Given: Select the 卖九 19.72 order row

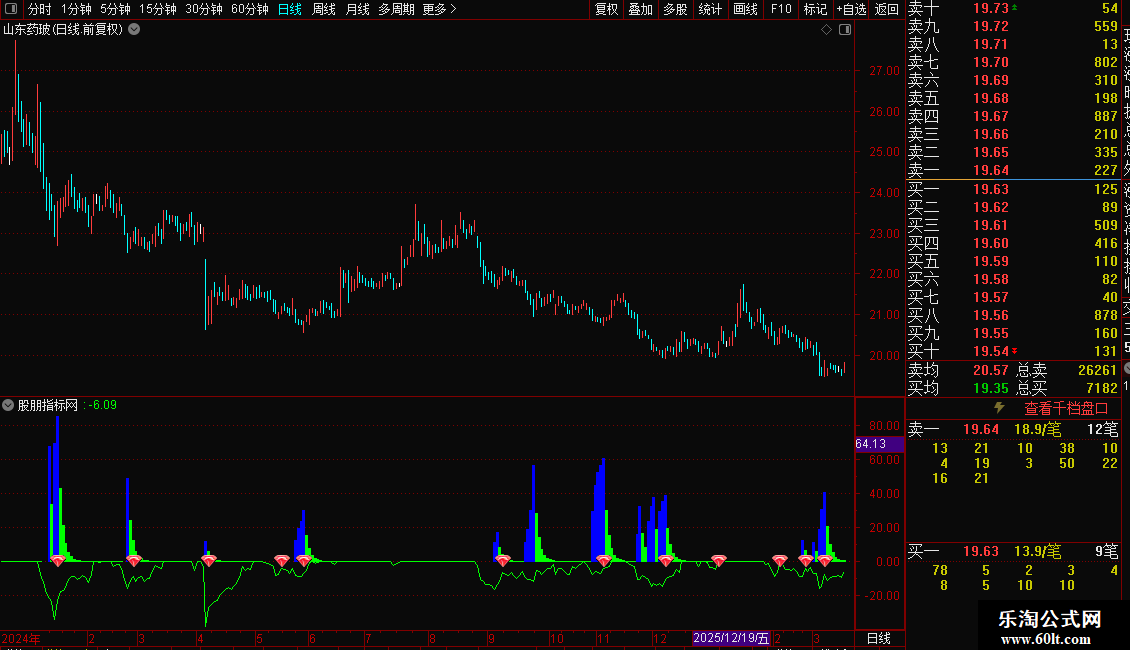Looking at the screenshot, I should point(1013,26).
